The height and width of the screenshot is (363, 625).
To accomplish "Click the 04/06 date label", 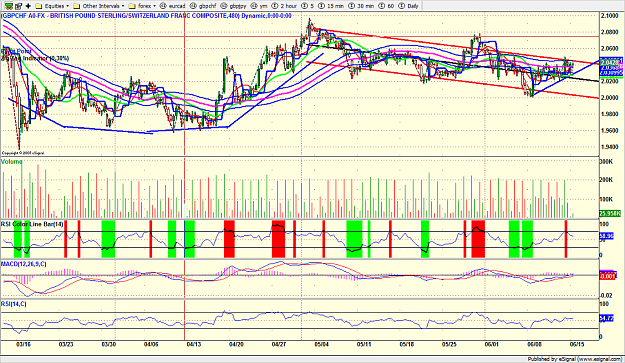I will 151,344.
